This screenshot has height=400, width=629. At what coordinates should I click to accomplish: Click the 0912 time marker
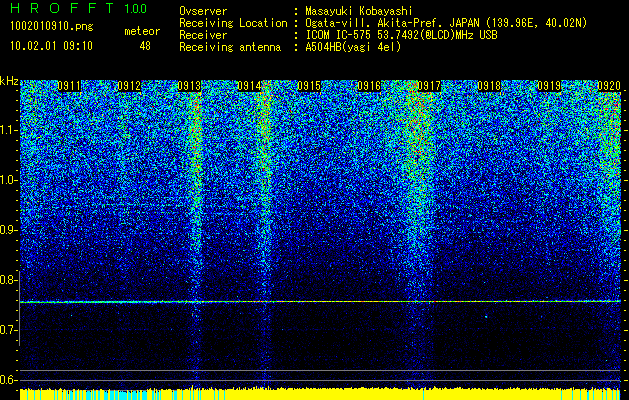(x=130, y=86)
